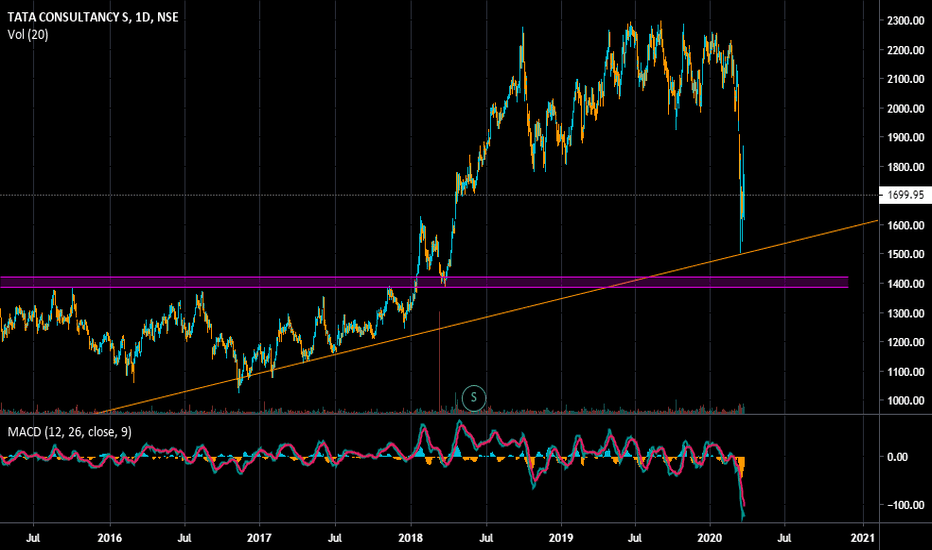This screenshot has width=932, height=550.
Task: Click the 2017 time axis label
Action: click(259, 538)
